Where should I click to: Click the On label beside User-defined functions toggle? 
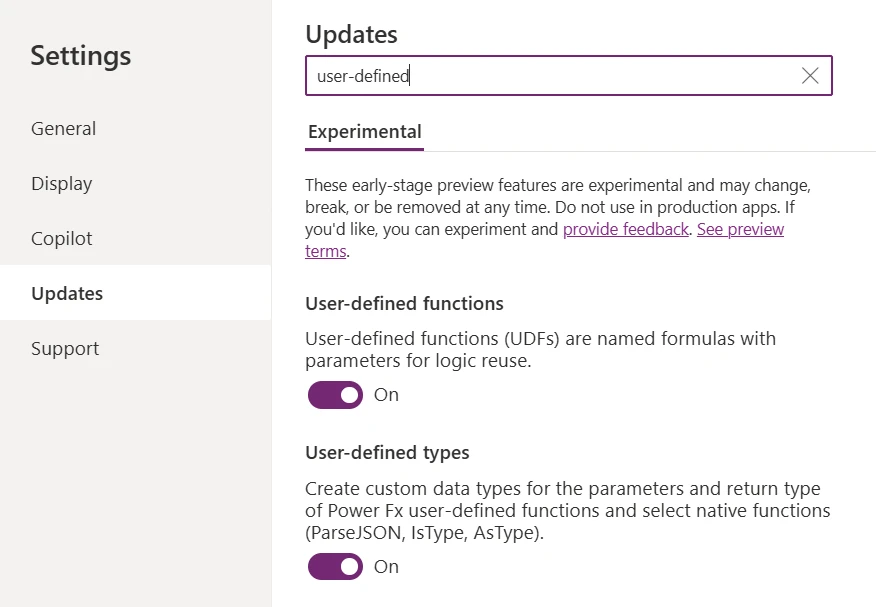click(x=386, y=395)
